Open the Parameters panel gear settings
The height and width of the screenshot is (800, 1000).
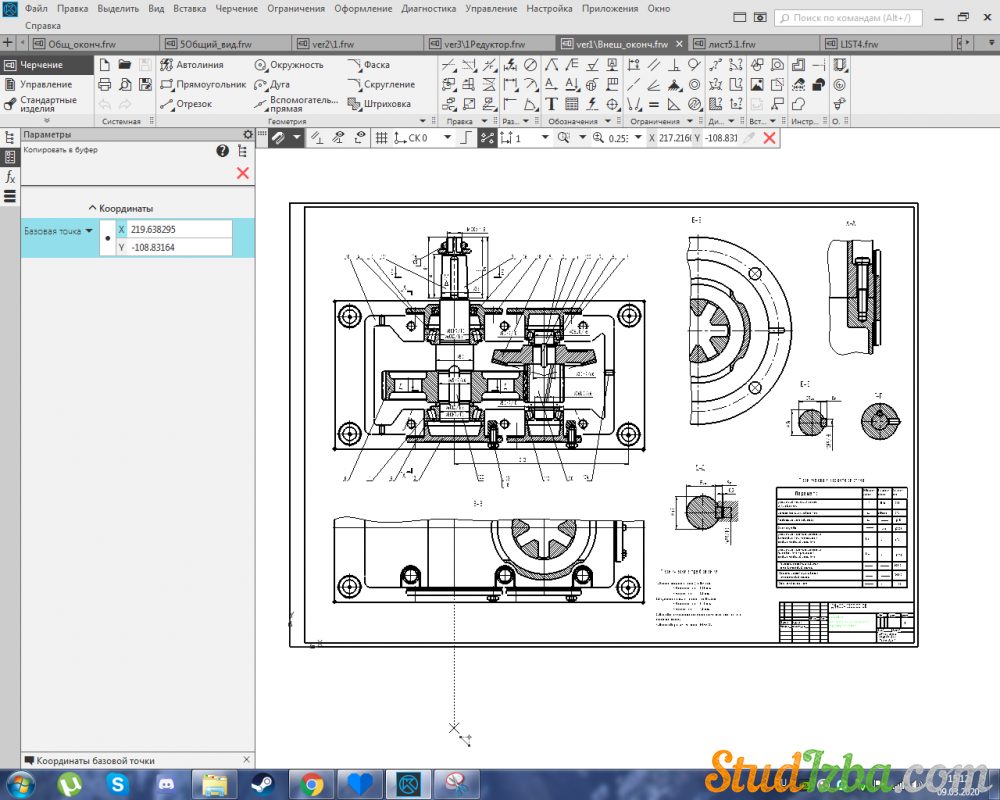click(x=248, y=134)
